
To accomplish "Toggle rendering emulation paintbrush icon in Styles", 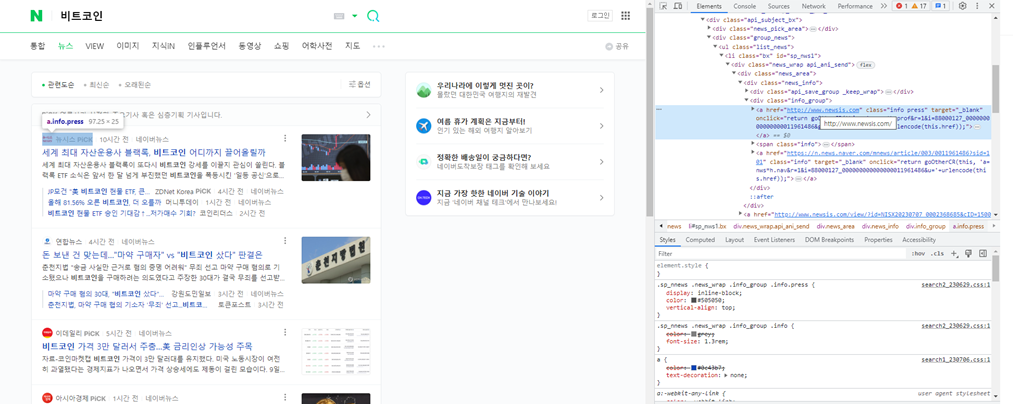I will pos(969,253).
